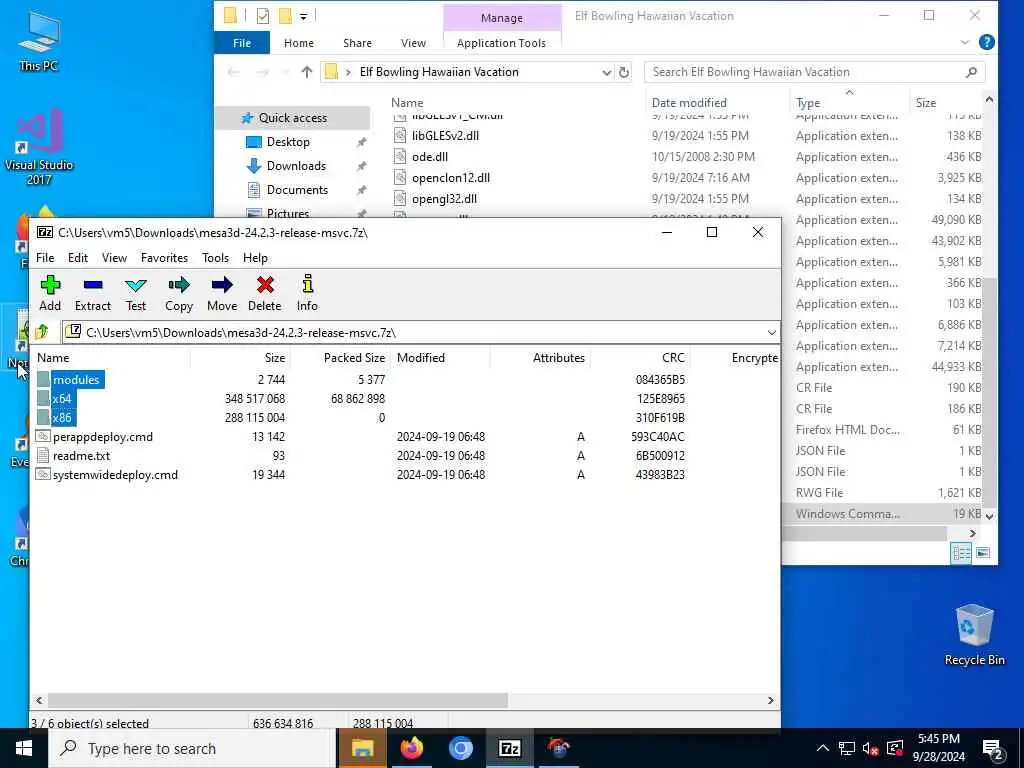Viewport: 1024px width, 768px height.
Task: Open Desktop in Explorer navigation pane
Action: (x=288, y=142)
